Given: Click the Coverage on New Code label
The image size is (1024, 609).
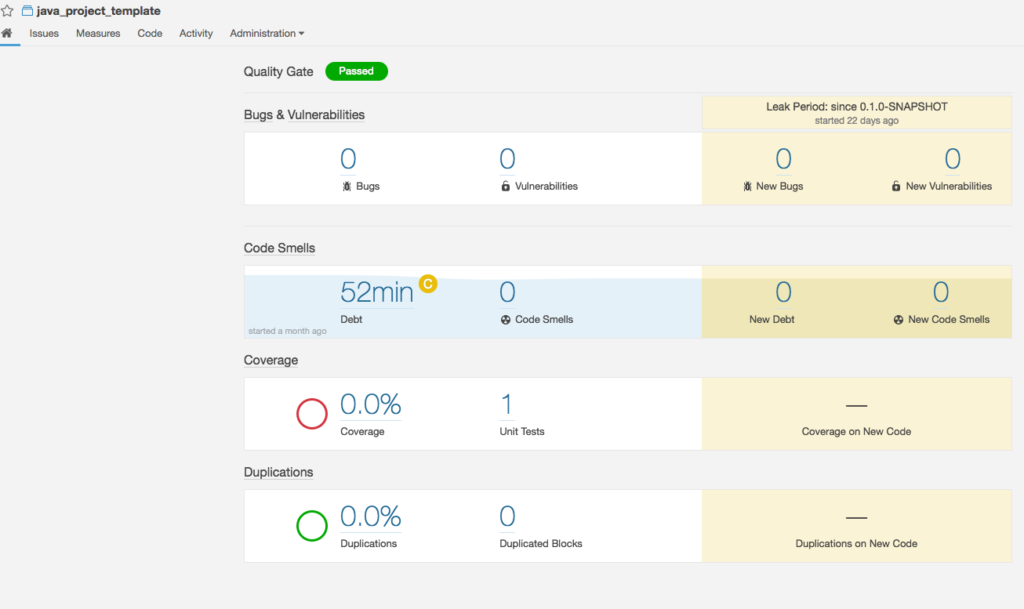Looking at the screenshot, I should tap(856, 431).
